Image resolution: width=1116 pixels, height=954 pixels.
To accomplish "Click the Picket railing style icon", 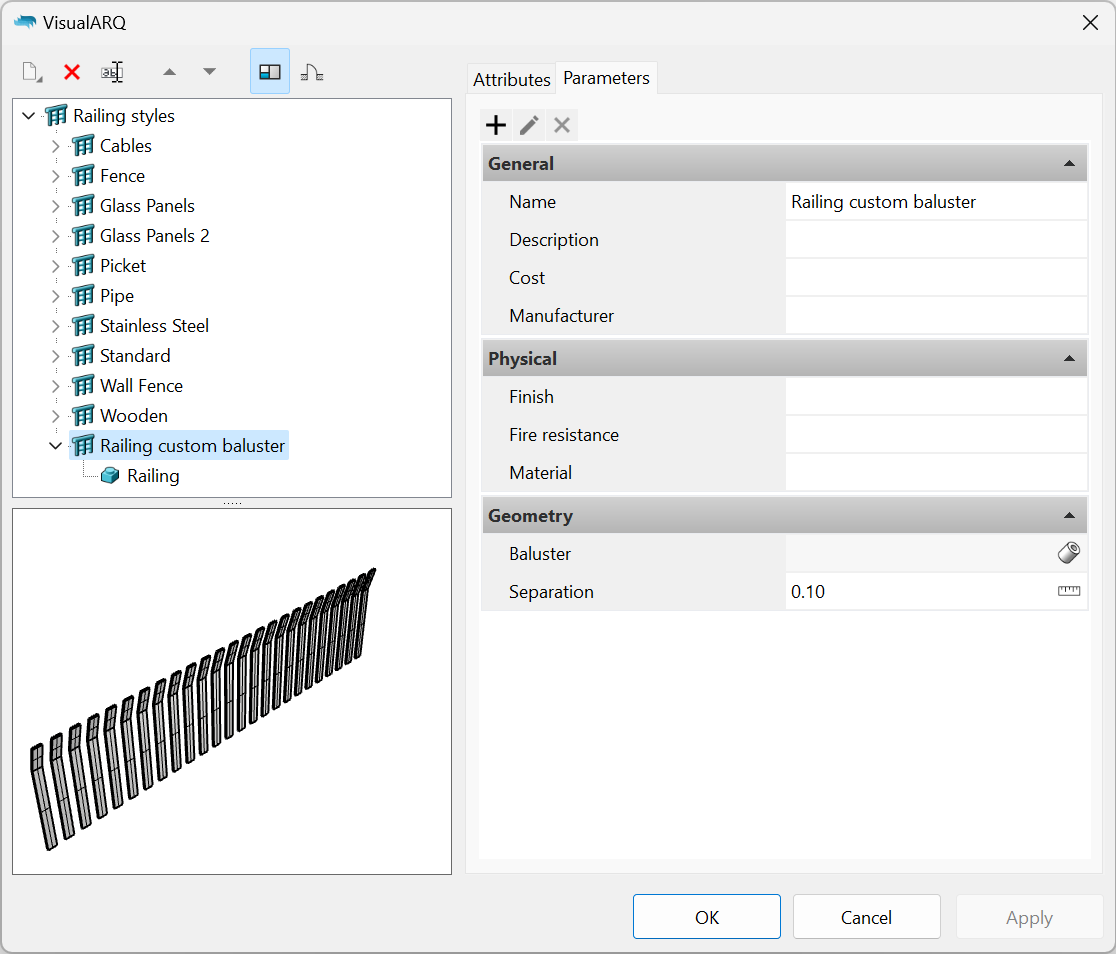I will (x=83, y=266).
